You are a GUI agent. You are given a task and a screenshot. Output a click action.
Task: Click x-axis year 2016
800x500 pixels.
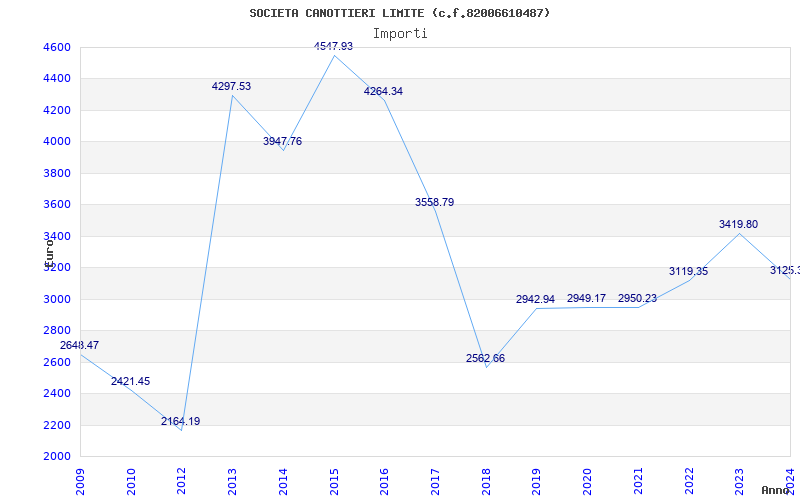384,482
